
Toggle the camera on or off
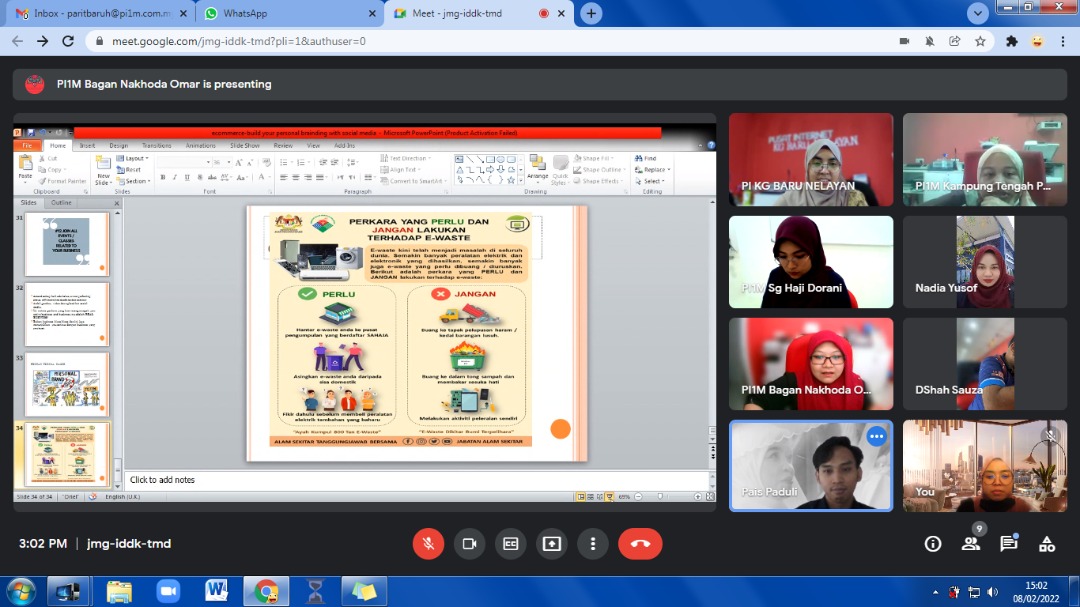tap(469, 544)
